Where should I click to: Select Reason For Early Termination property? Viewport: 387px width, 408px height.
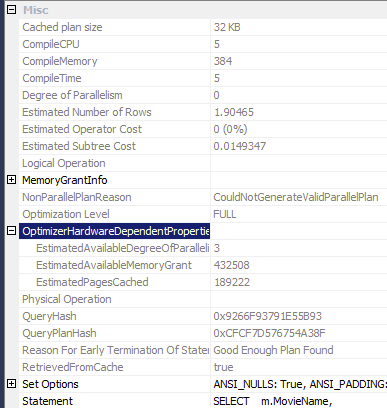click(116, 350)
